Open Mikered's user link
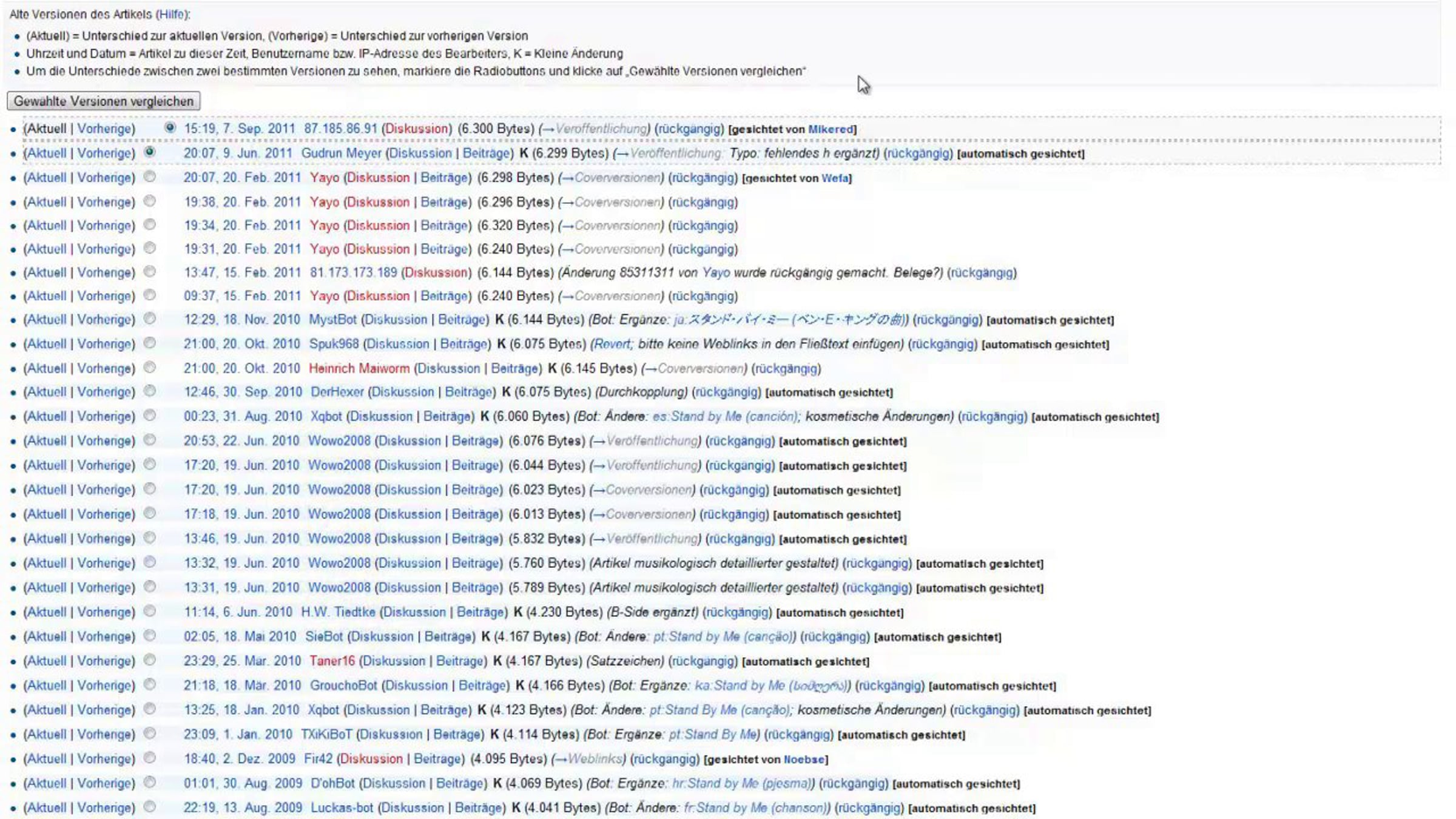Image resolution: width=1456 pixels, height=819 pixels. tap(830, 129)
